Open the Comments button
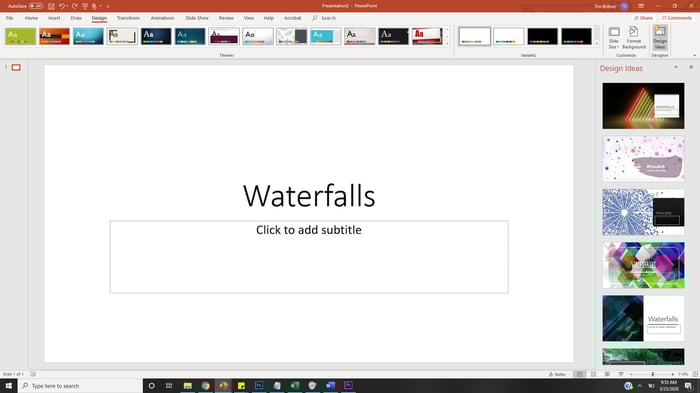 (x=677, y=18)
